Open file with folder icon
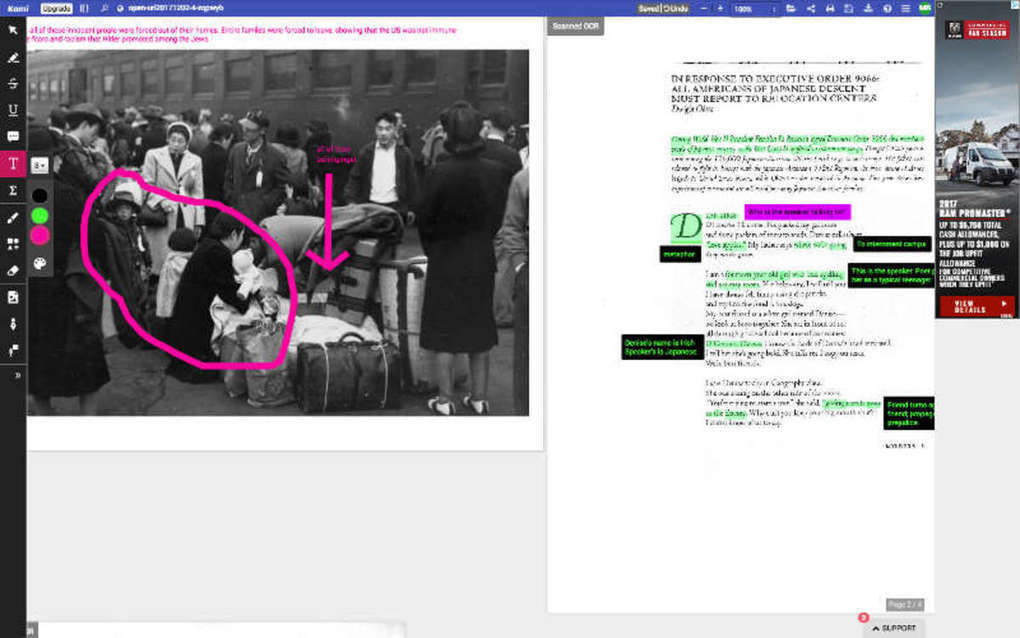Image resolution: width=1020 pixels, height=638 pixels. coord(791,8)
